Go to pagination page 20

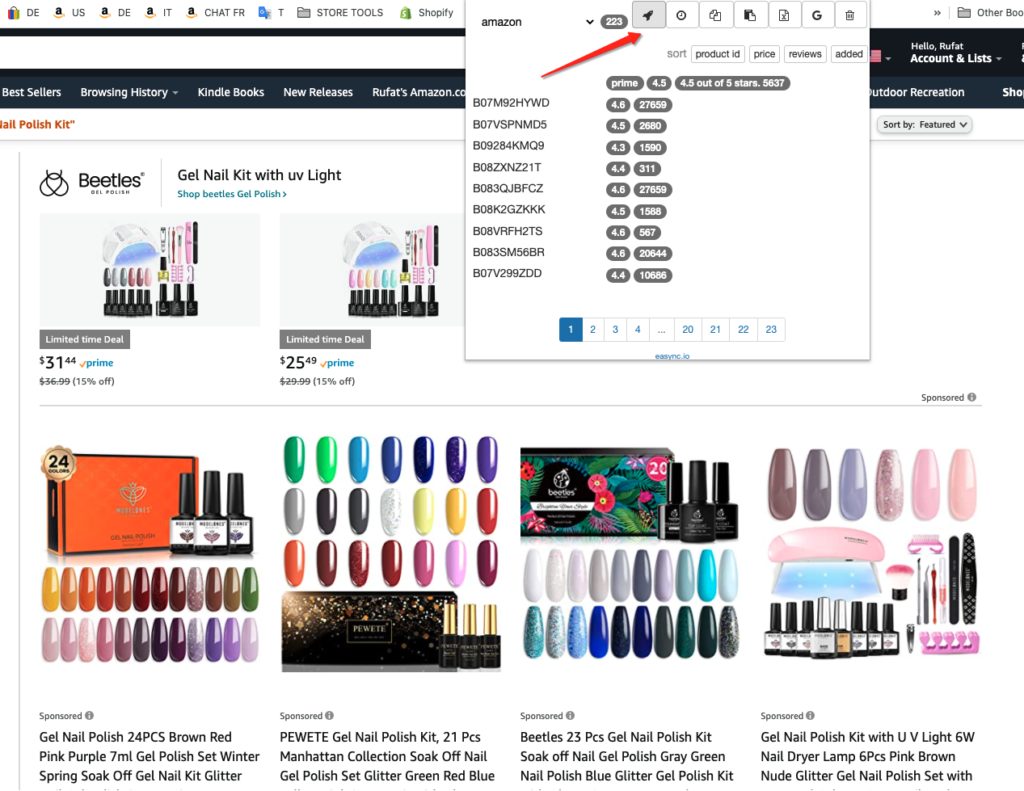[x=688, y=329]
